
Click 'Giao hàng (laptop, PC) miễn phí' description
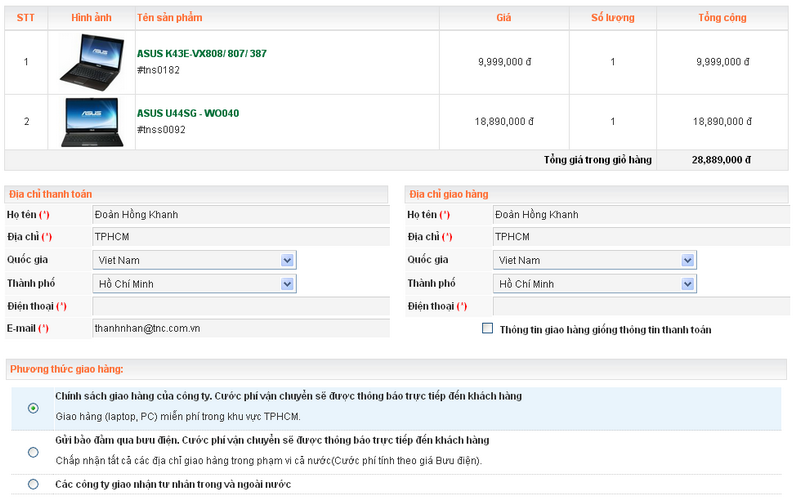pyautogui.click(x=178, y=417)
